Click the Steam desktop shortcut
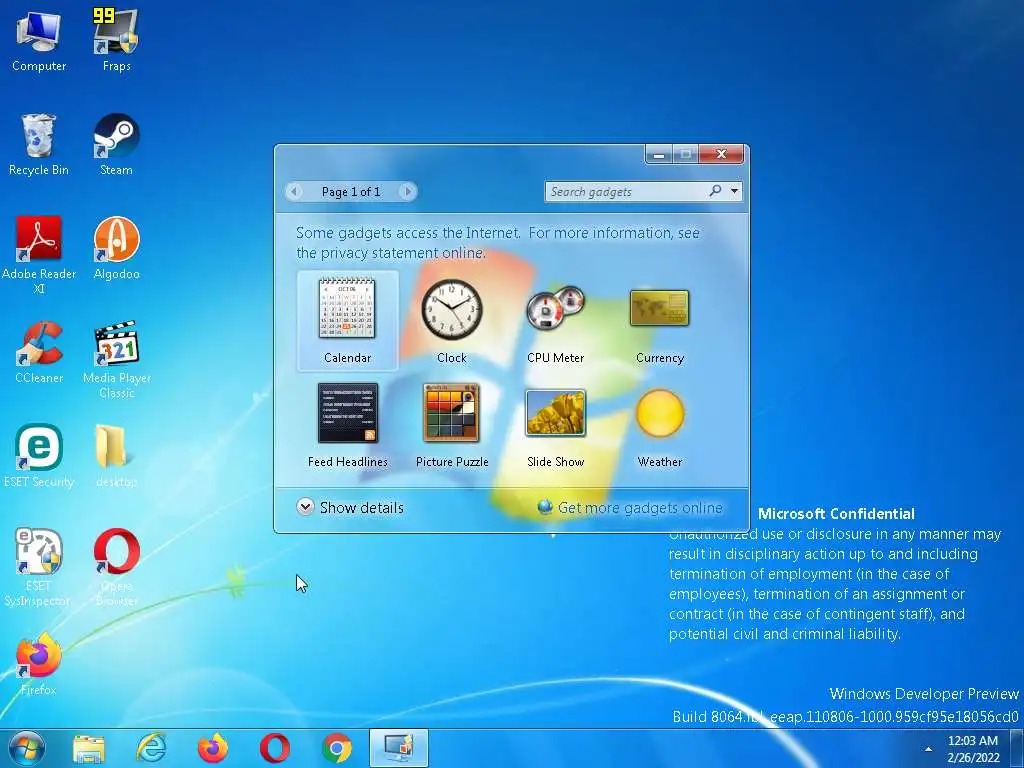This screenshot has width=1024, height=768. [x=116, y=144]
